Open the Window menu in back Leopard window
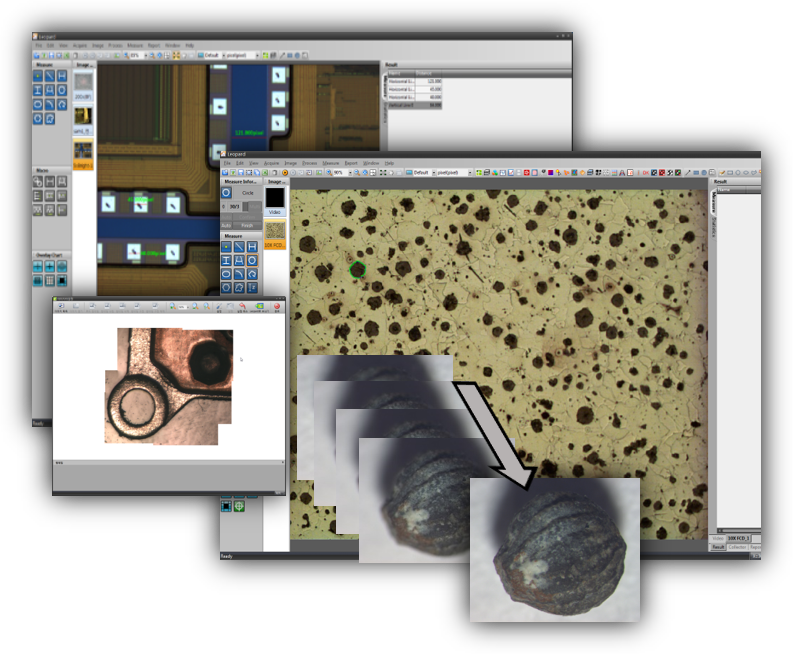Image resolution: width=793 pixels, height=654 pixels. tap(172, 46)
